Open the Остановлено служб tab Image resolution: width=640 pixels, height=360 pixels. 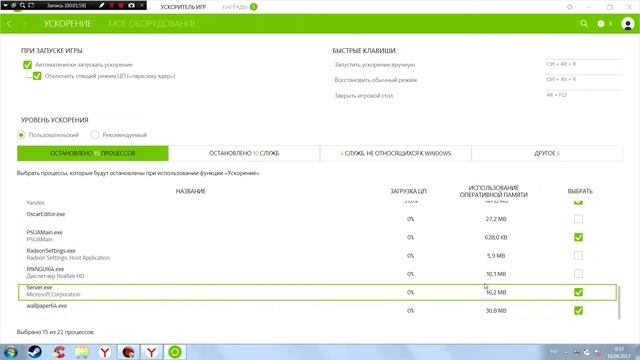point(244,153)
